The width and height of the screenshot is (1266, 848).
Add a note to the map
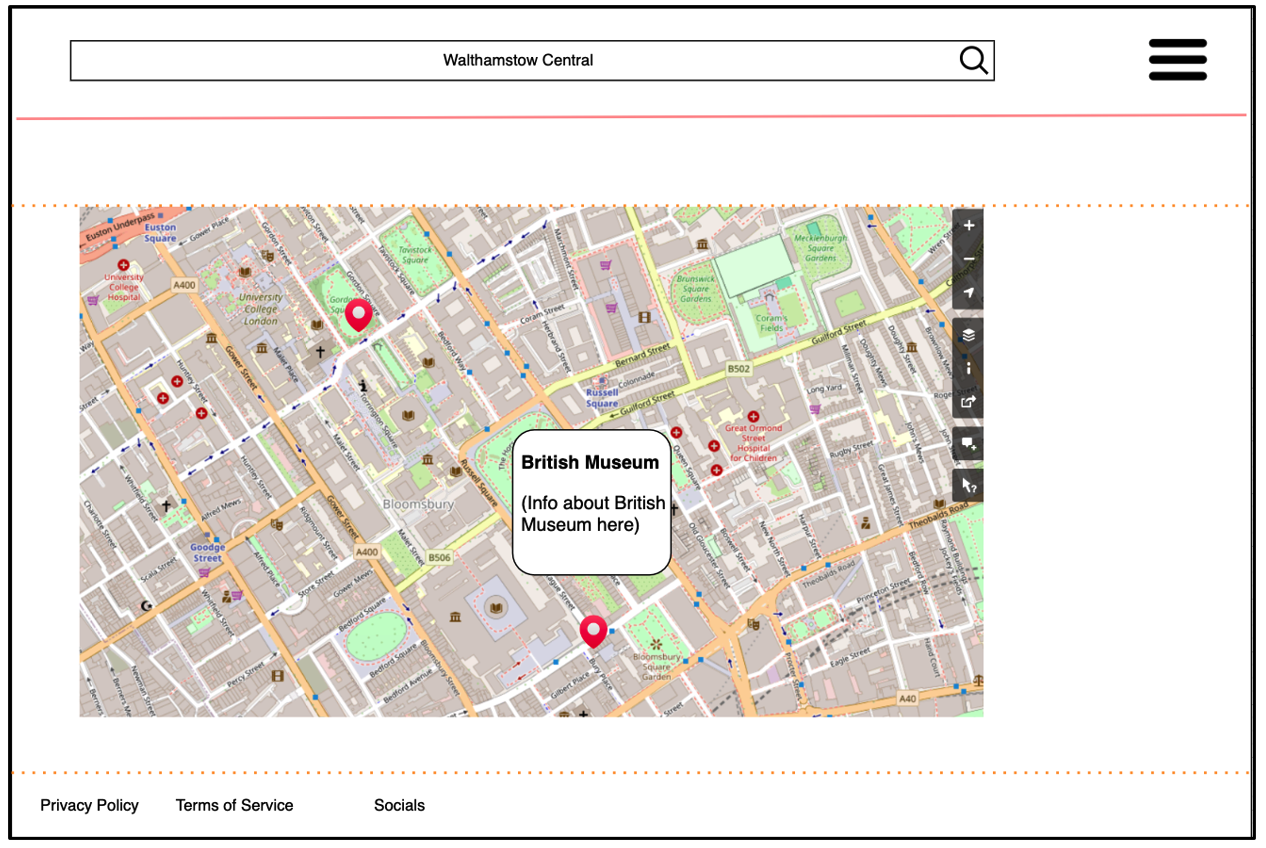click(x=968, y=444)
